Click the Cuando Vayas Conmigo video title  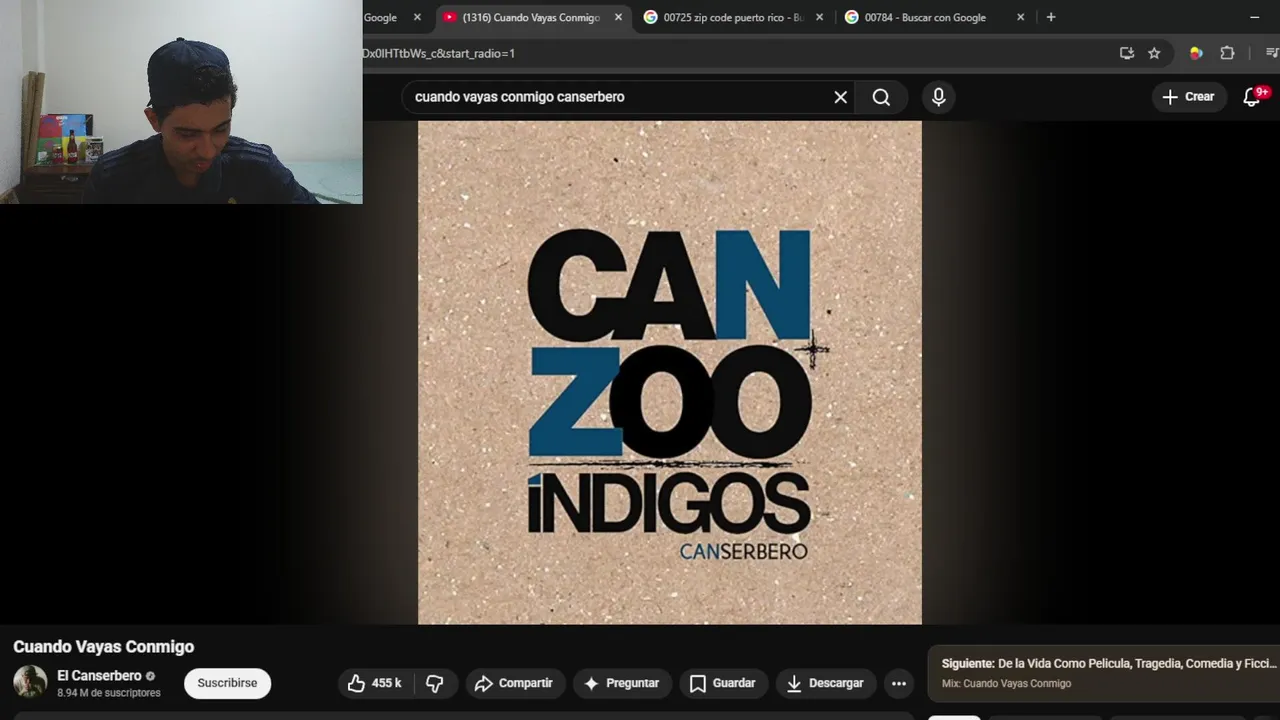[104, 647]
